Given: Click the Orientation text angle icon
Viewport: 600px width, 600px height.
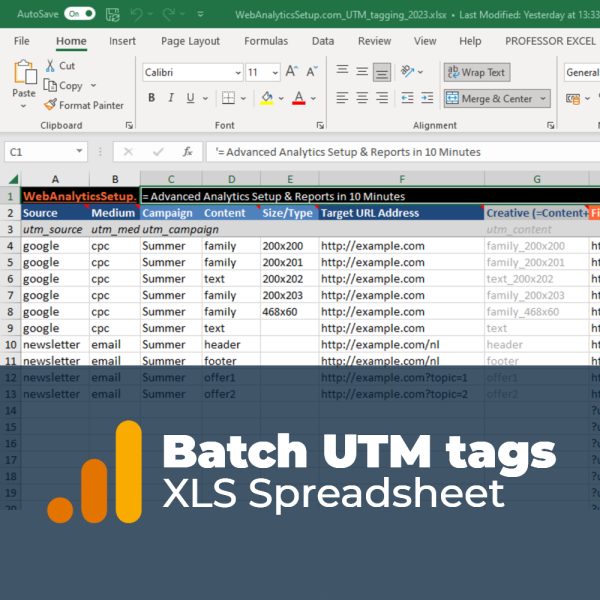Looking at the screenshot, I should (x=408, y=72).
